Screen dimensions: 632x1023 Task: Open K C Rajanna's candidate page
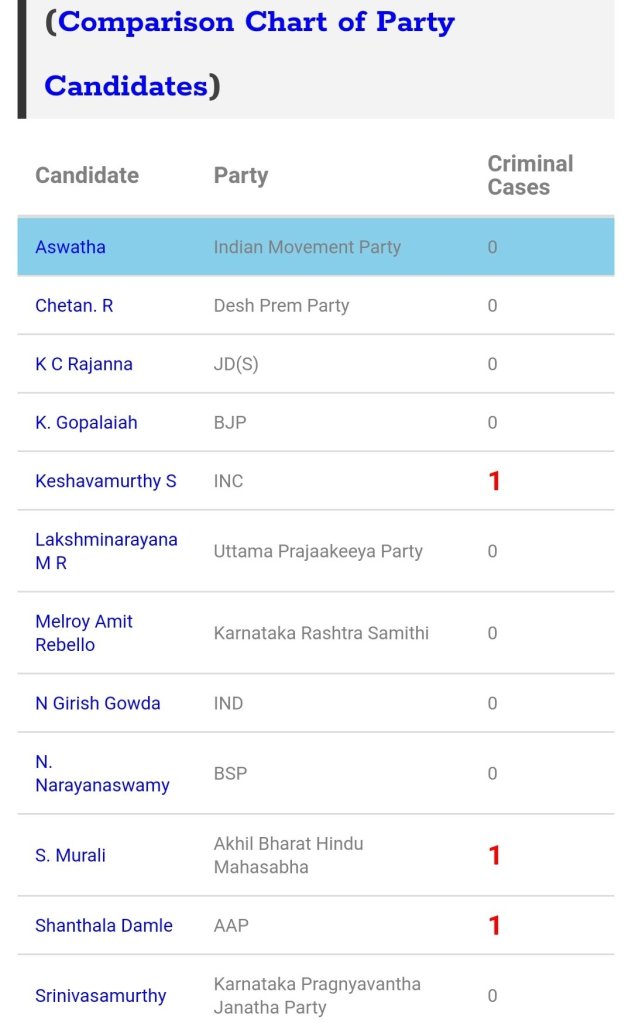click(84, 365)
